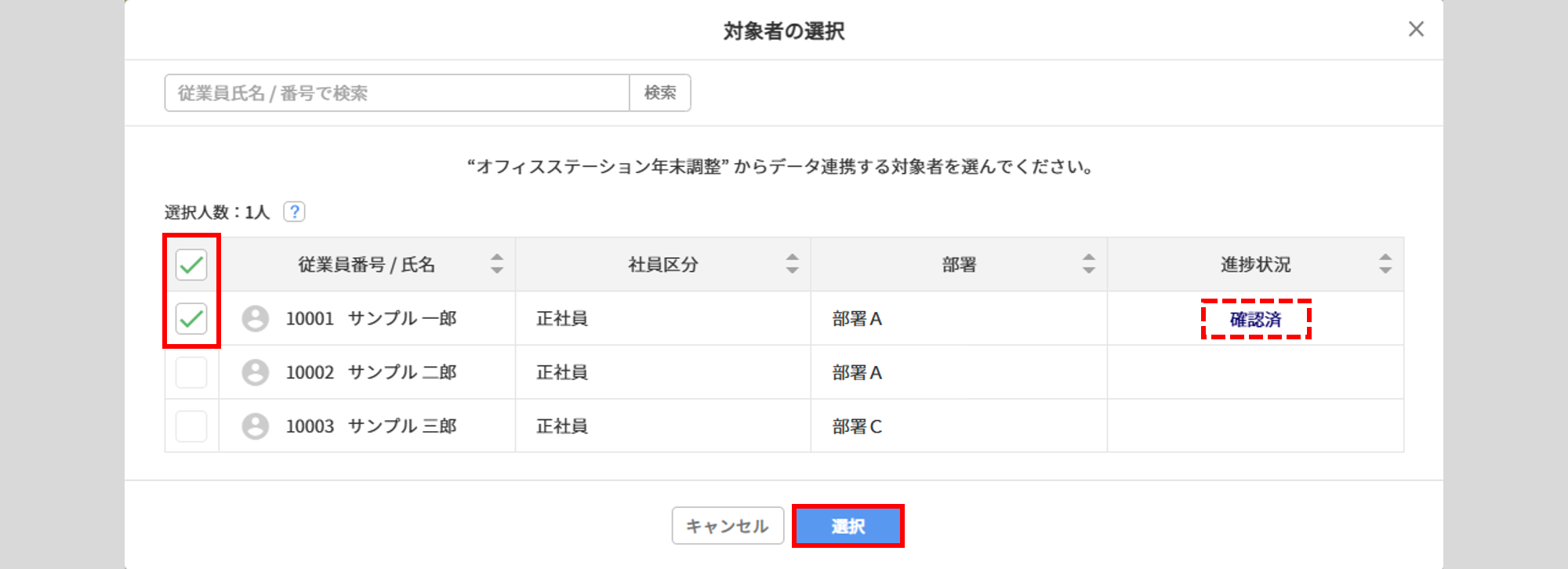This screenshot has height=569, width=1568.
Task: Click avatar icon of サンプル 三郎
Action: pyautogui.click(x=255, y=426)
